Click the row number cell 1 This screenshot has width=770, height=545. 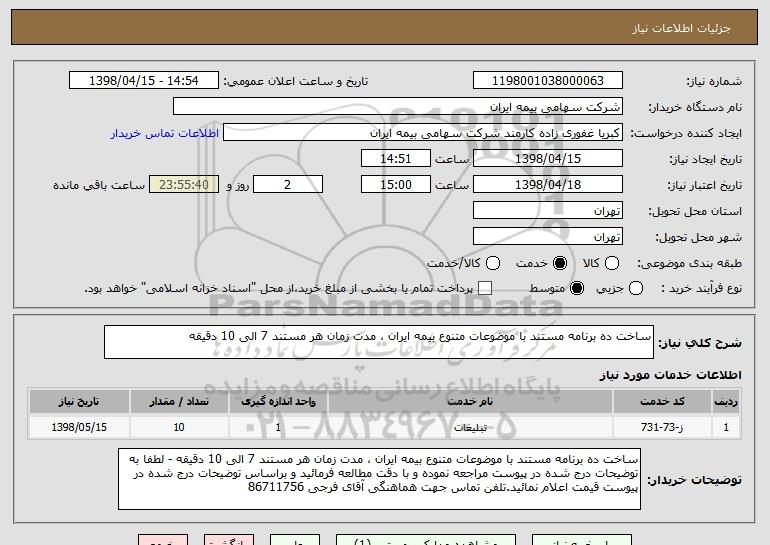click(x=726, y=427)
